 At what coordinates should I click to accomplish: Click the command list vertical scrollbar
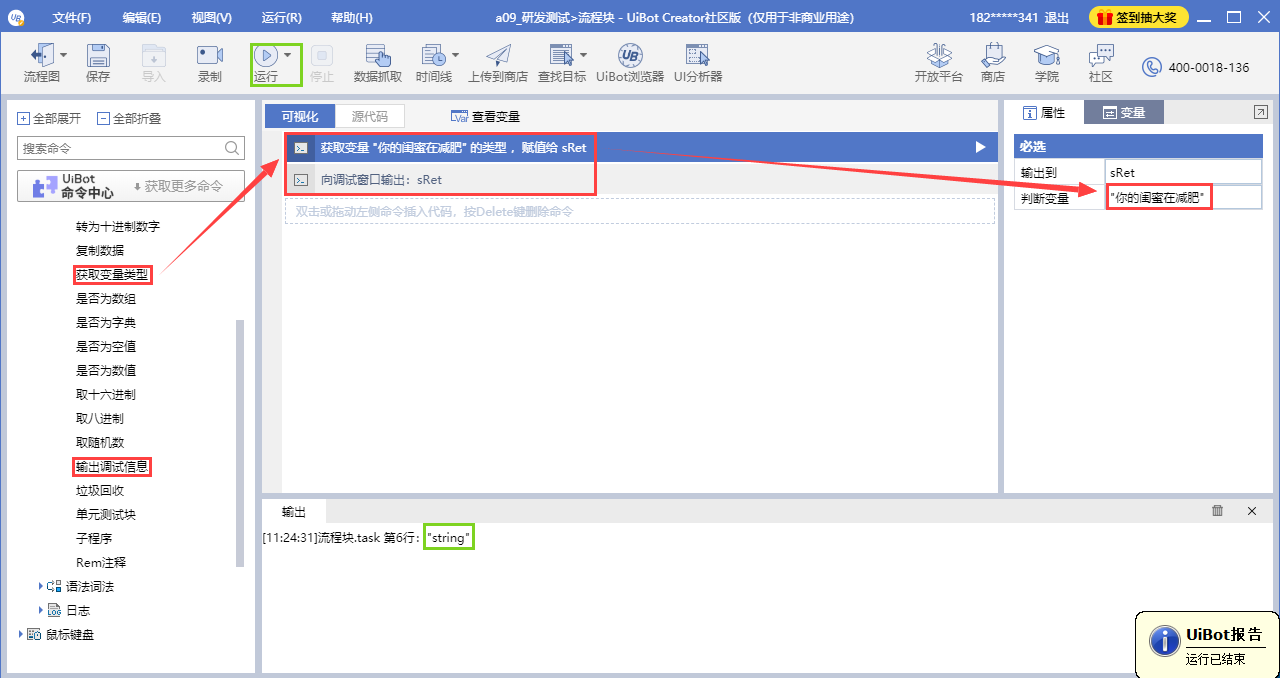(x=239, y=440)
